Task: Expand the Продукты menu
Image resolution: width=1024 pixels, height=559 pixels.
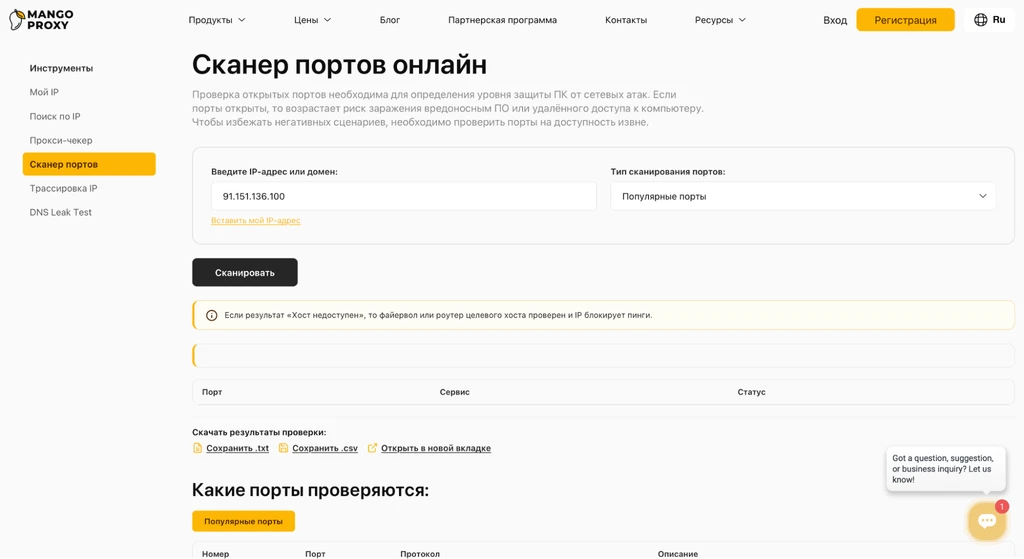Action: [217, 20]
